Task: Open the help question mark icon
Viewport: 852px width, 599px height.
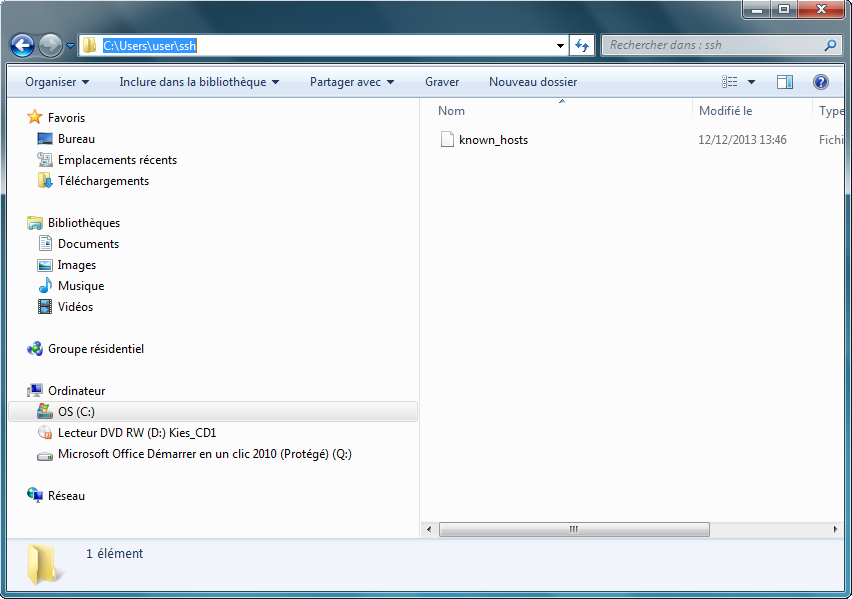Action: point(821,82)
